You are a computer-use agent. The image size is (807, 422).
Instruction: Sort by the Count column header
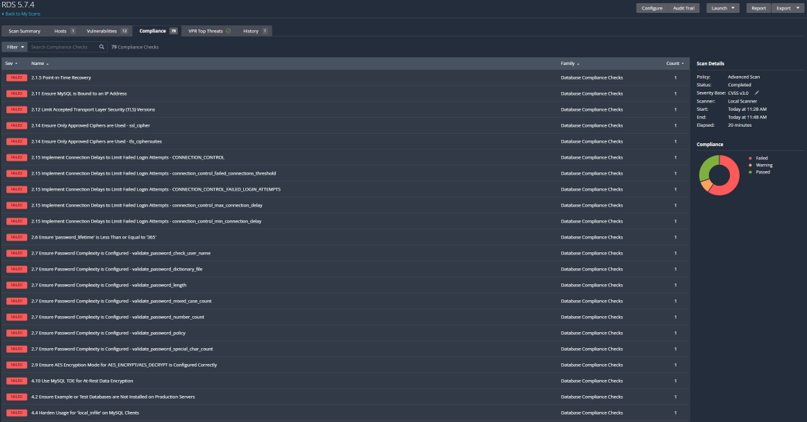coord(675,63)
